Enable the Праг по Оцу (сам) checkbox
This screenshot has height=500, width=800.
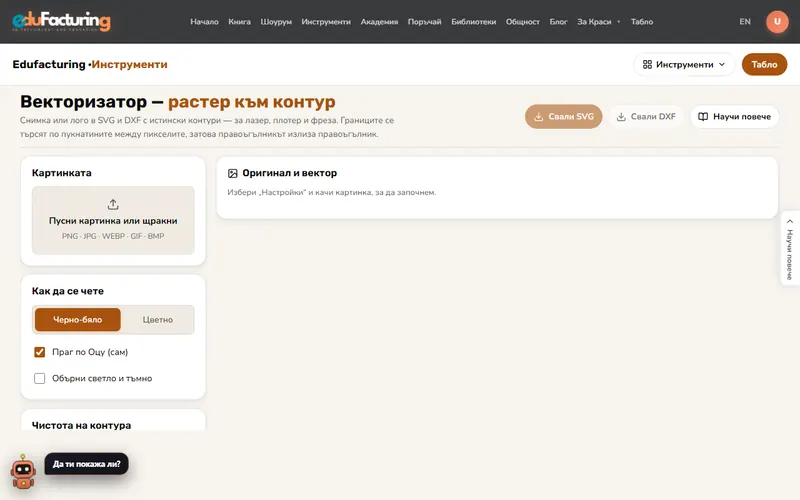[x=39, y=352]
